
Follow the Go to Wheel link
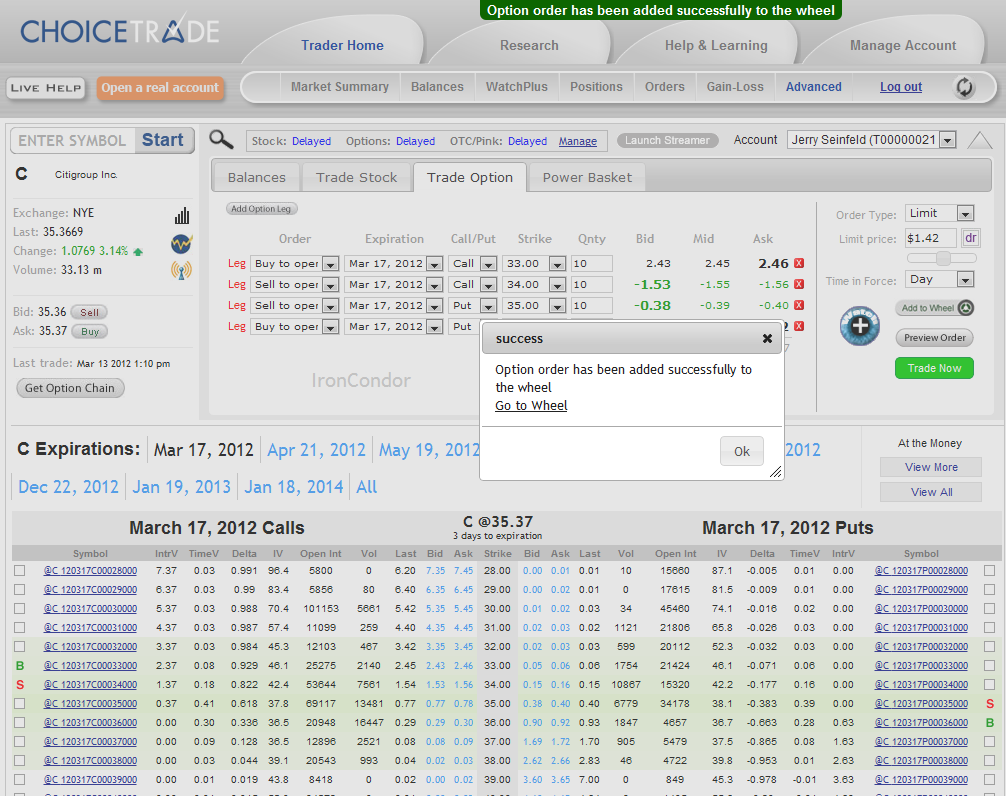[x=531, y=405]
